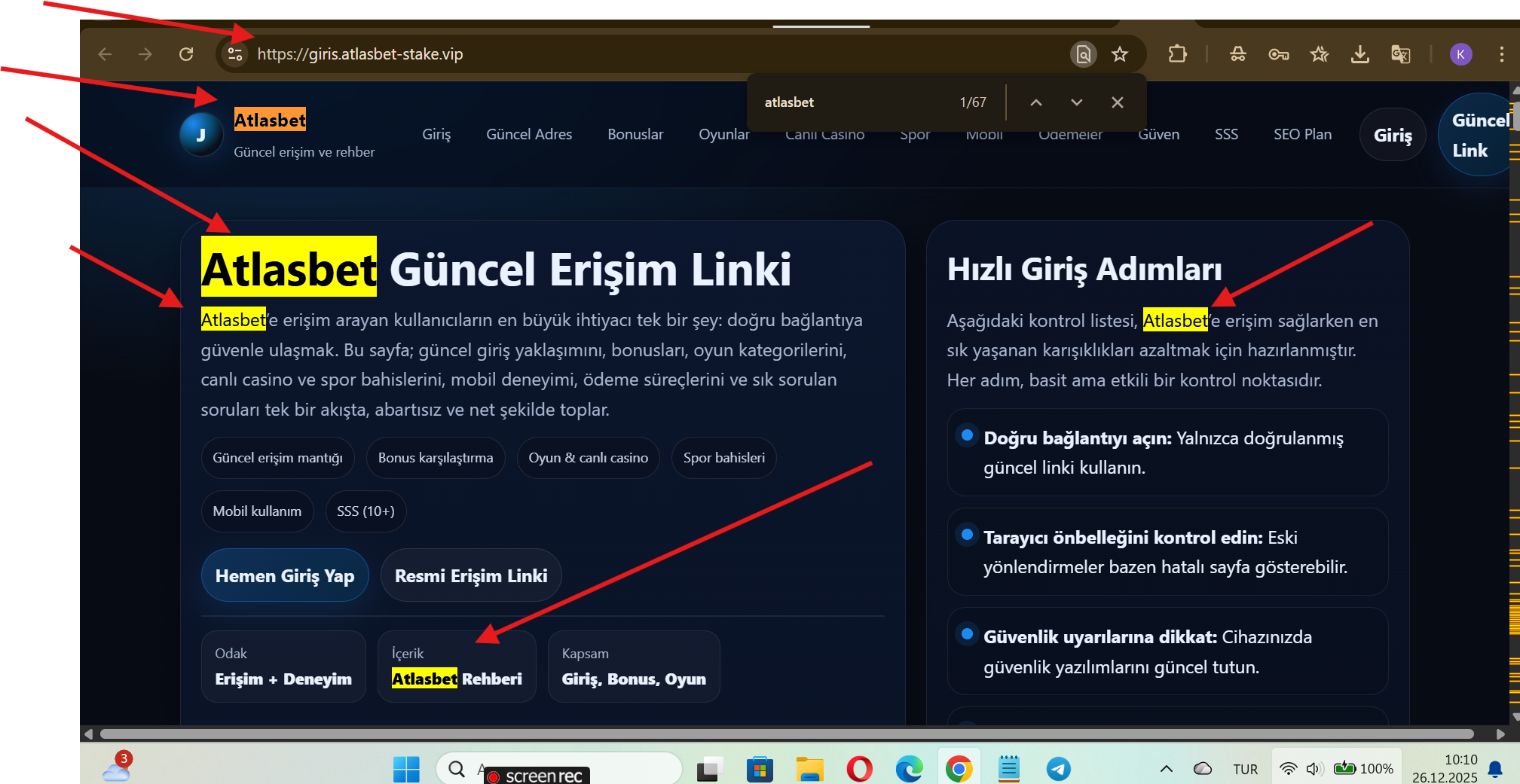
Task: Click the address bar URL
Action: pyautogui.click(x=360, y=54)
